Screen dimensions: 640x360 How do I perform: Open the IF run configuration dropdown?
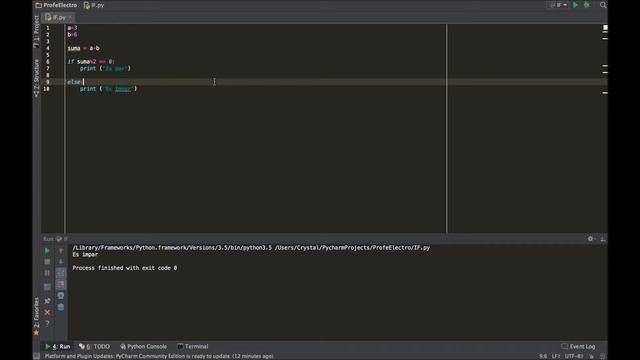[558, 5]
